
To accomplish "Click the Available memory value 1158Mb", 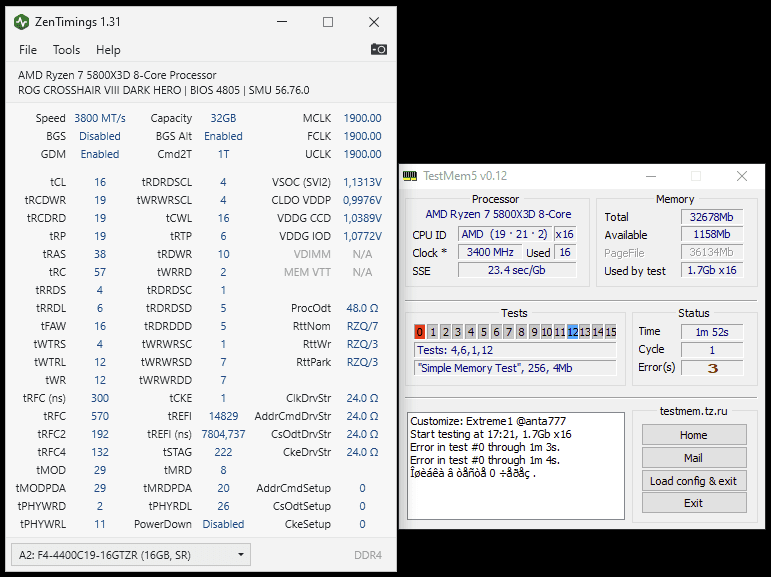I will [x=712, y=235].
